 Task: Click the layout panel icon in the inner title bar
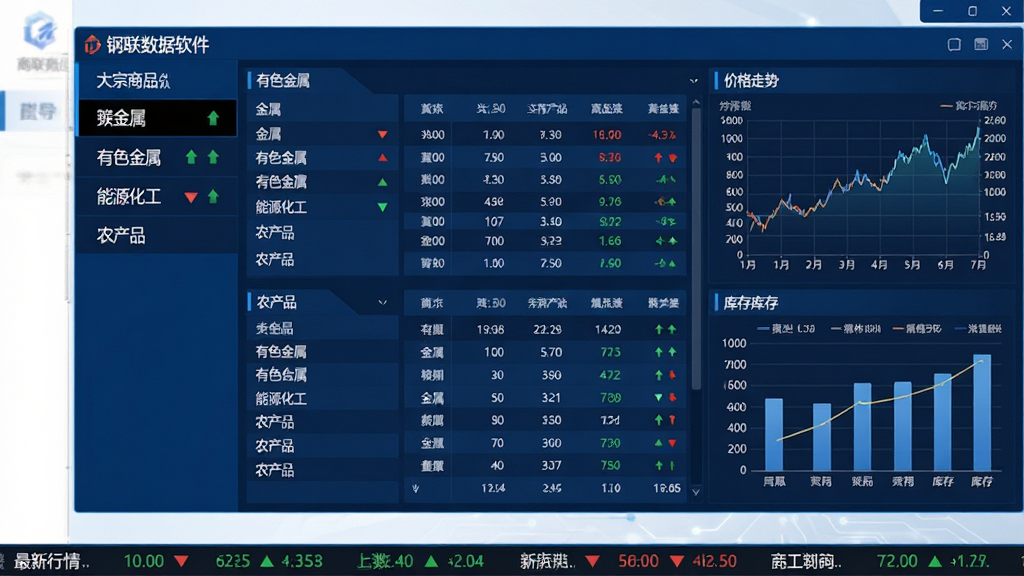(x=981, y=44)
